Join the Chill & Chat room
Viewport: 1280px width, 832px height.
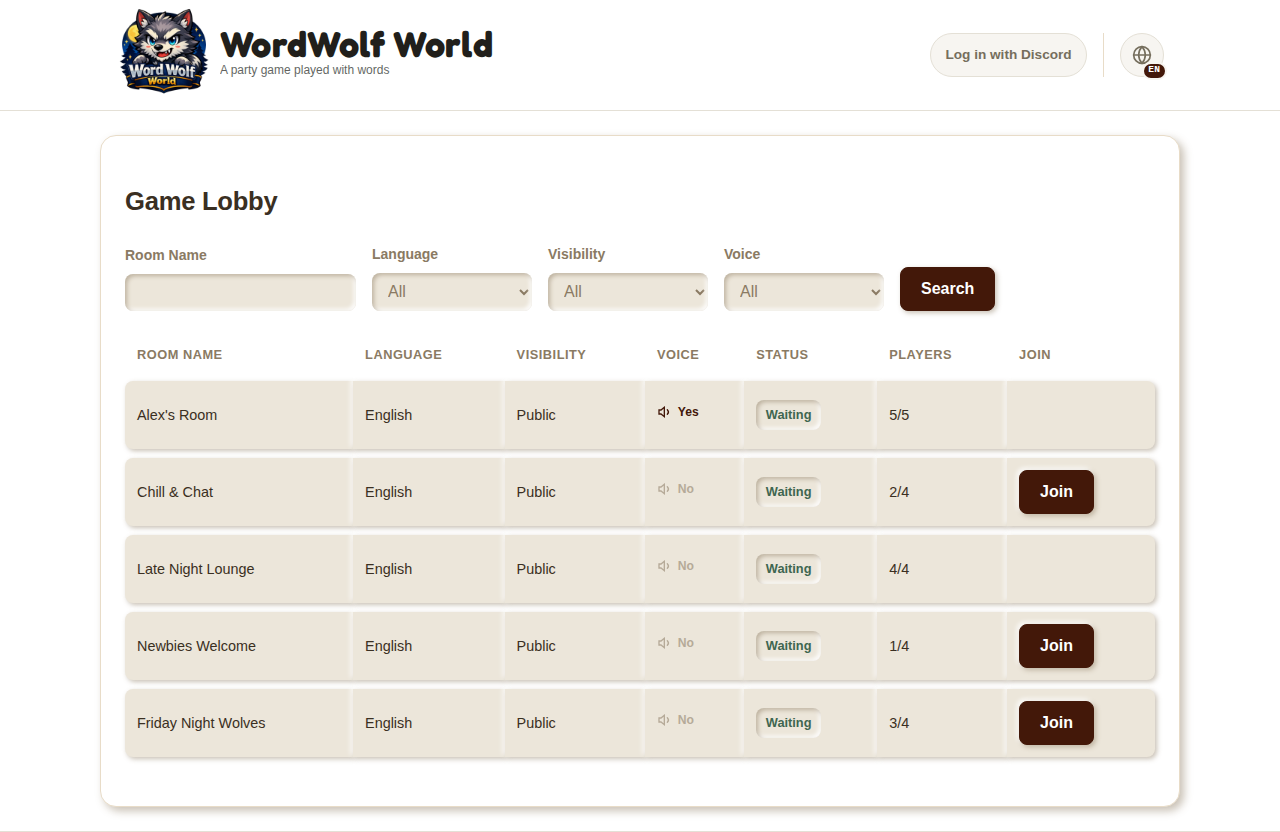1056,492
